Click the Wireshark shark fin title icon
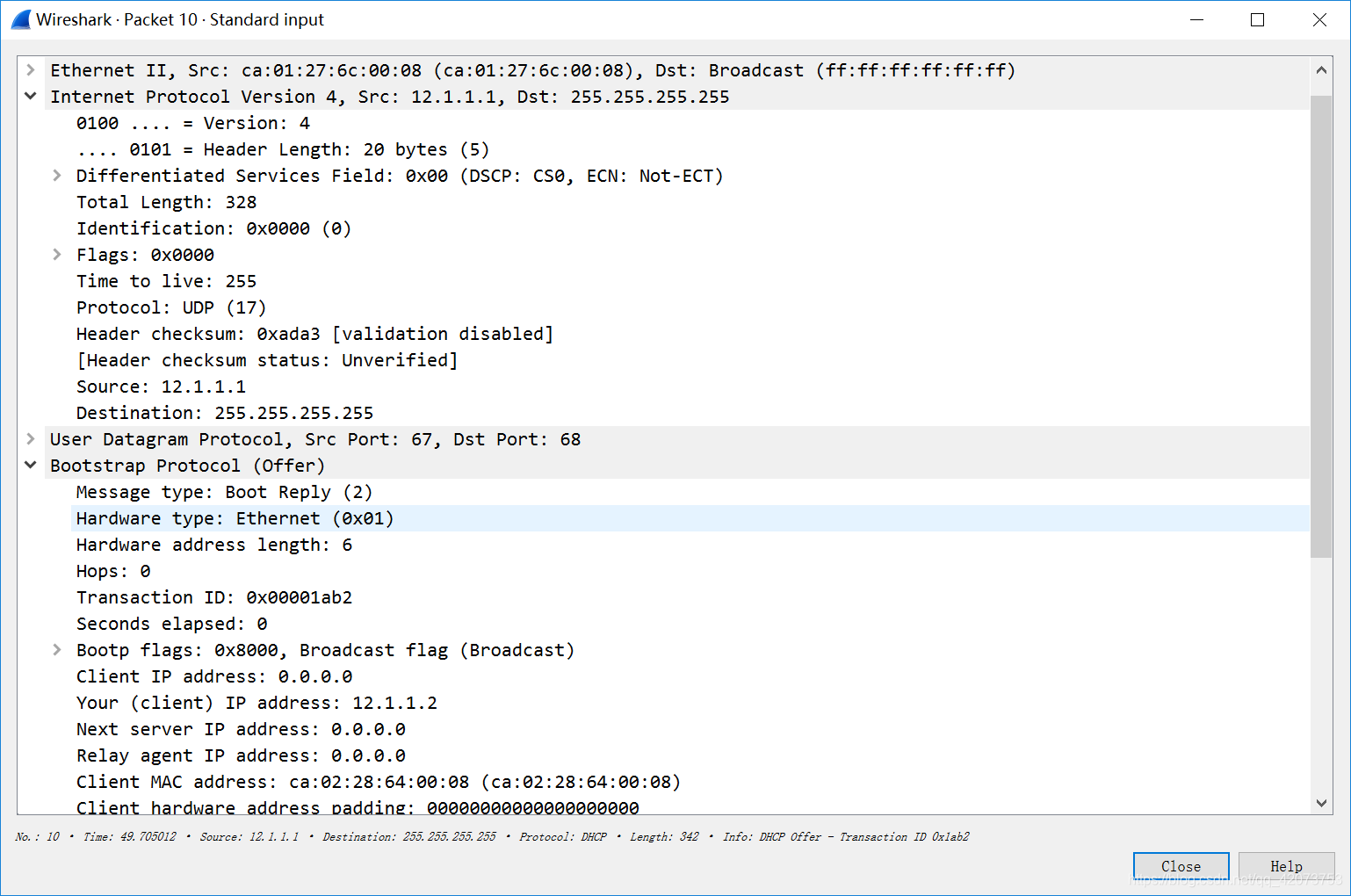The width and height of the screenshot is (1351, 896). tap(21, 19)
